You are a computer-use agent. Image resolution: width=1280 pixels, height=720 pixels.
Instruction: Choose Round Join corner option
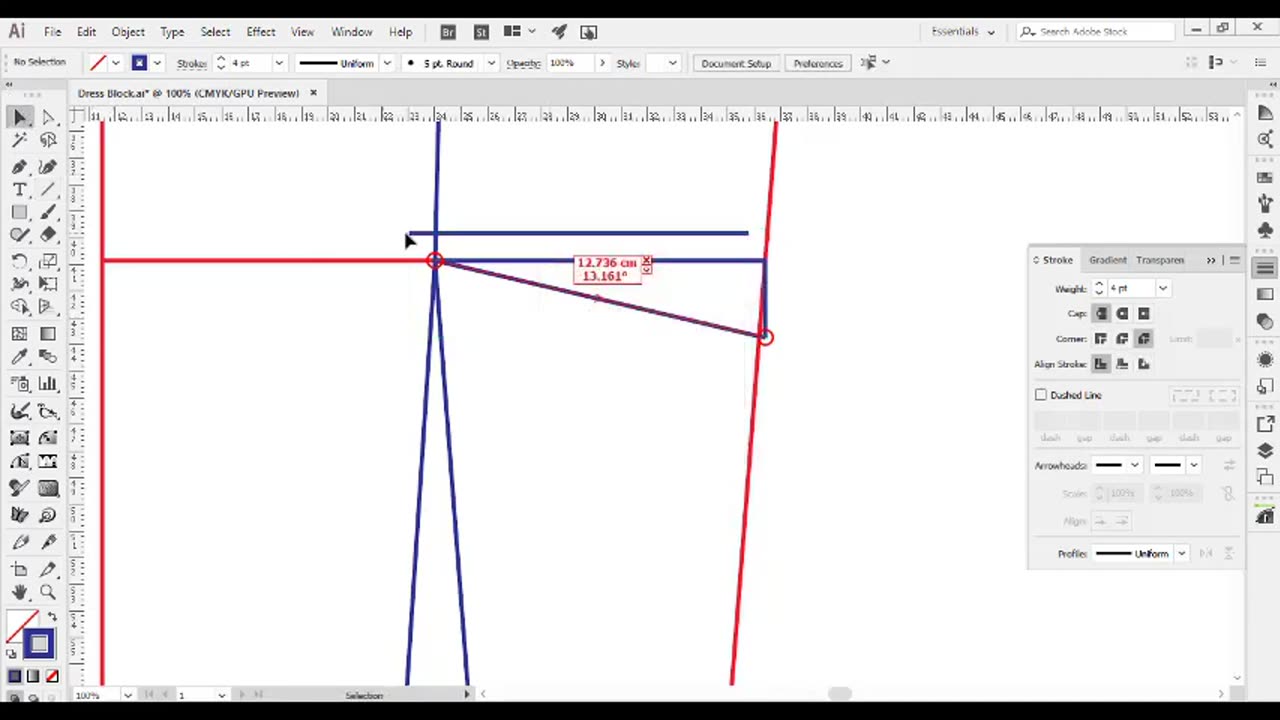coord(1122,339)
